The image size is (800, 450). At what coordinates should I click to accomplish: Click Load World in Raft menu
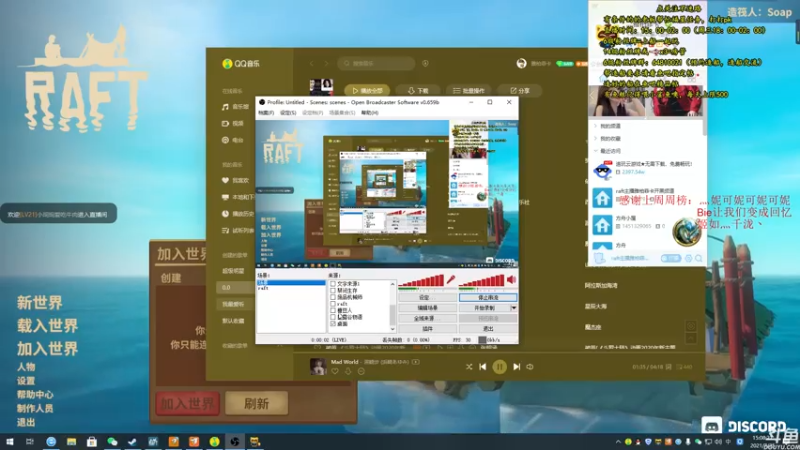(47, 326)
